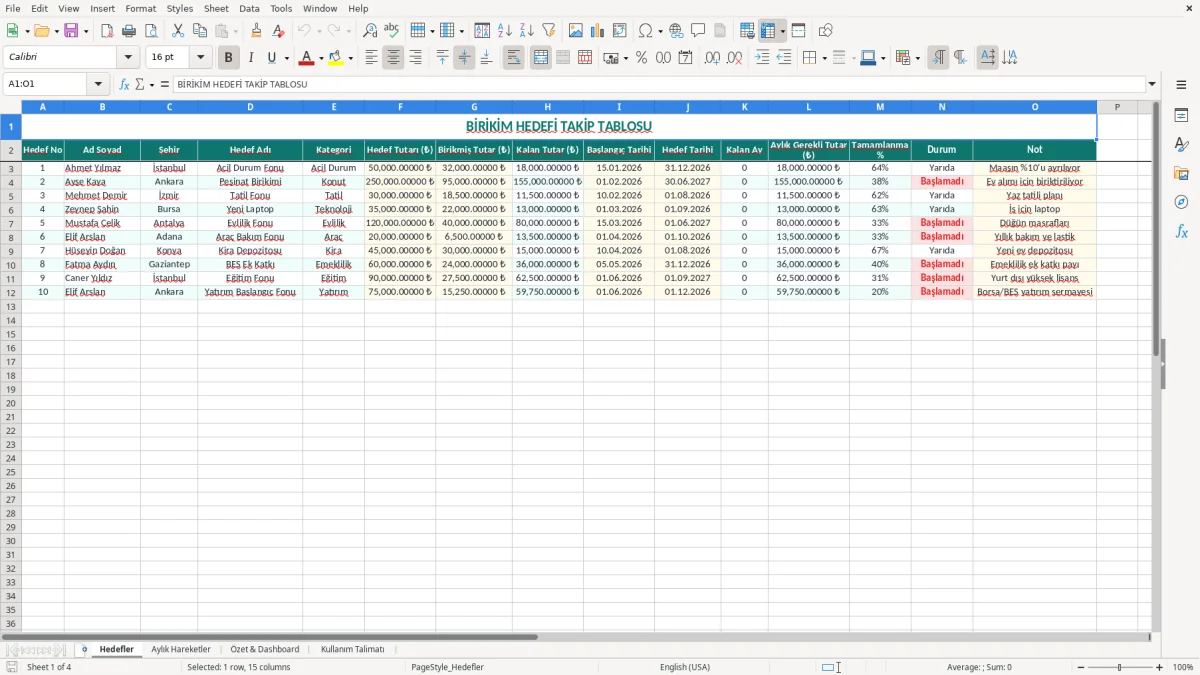Open the Data menu
This screenshot has width=1200, height=675.
[x=249, y=8]
